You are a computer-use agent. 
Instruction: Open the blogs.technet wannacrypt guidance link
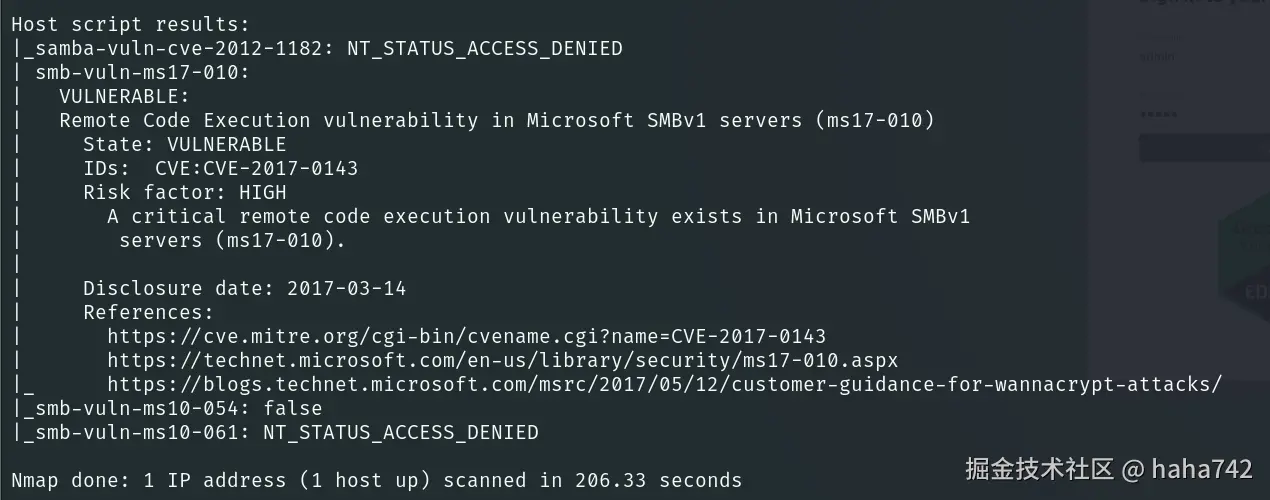point(664,384)
